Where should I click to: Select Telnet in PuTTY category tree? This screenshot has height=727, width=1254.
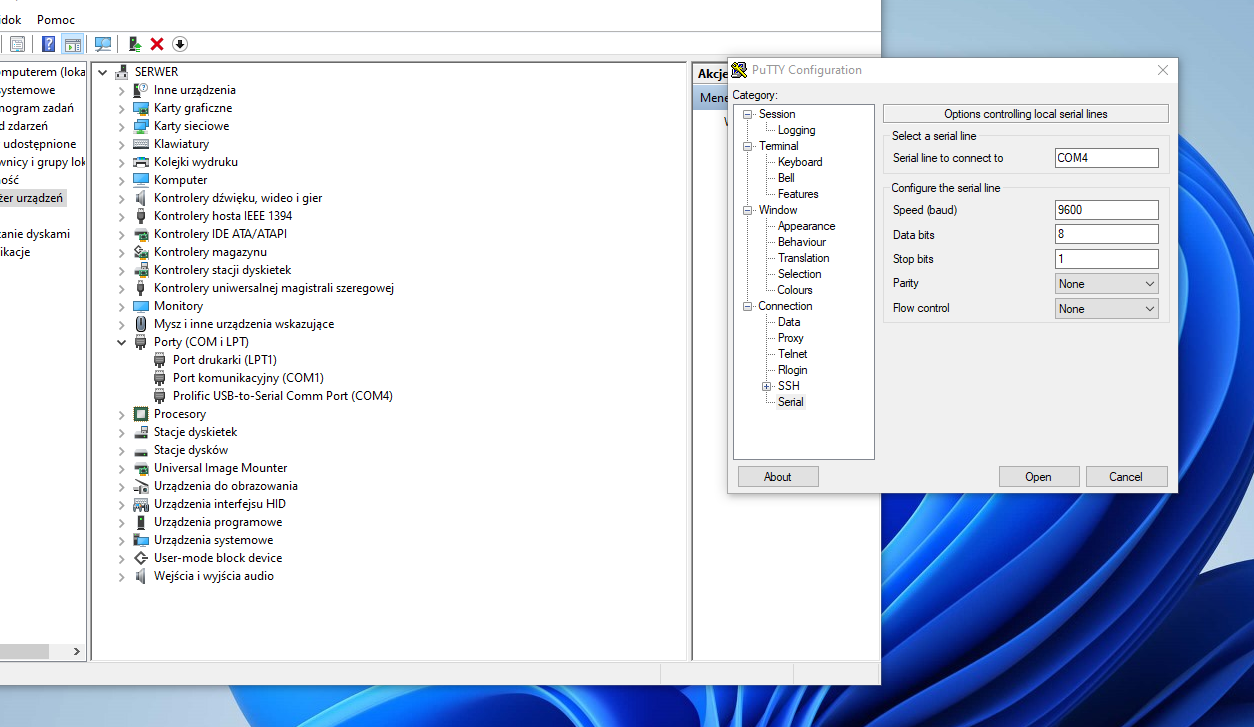click(x=792, y=354)
